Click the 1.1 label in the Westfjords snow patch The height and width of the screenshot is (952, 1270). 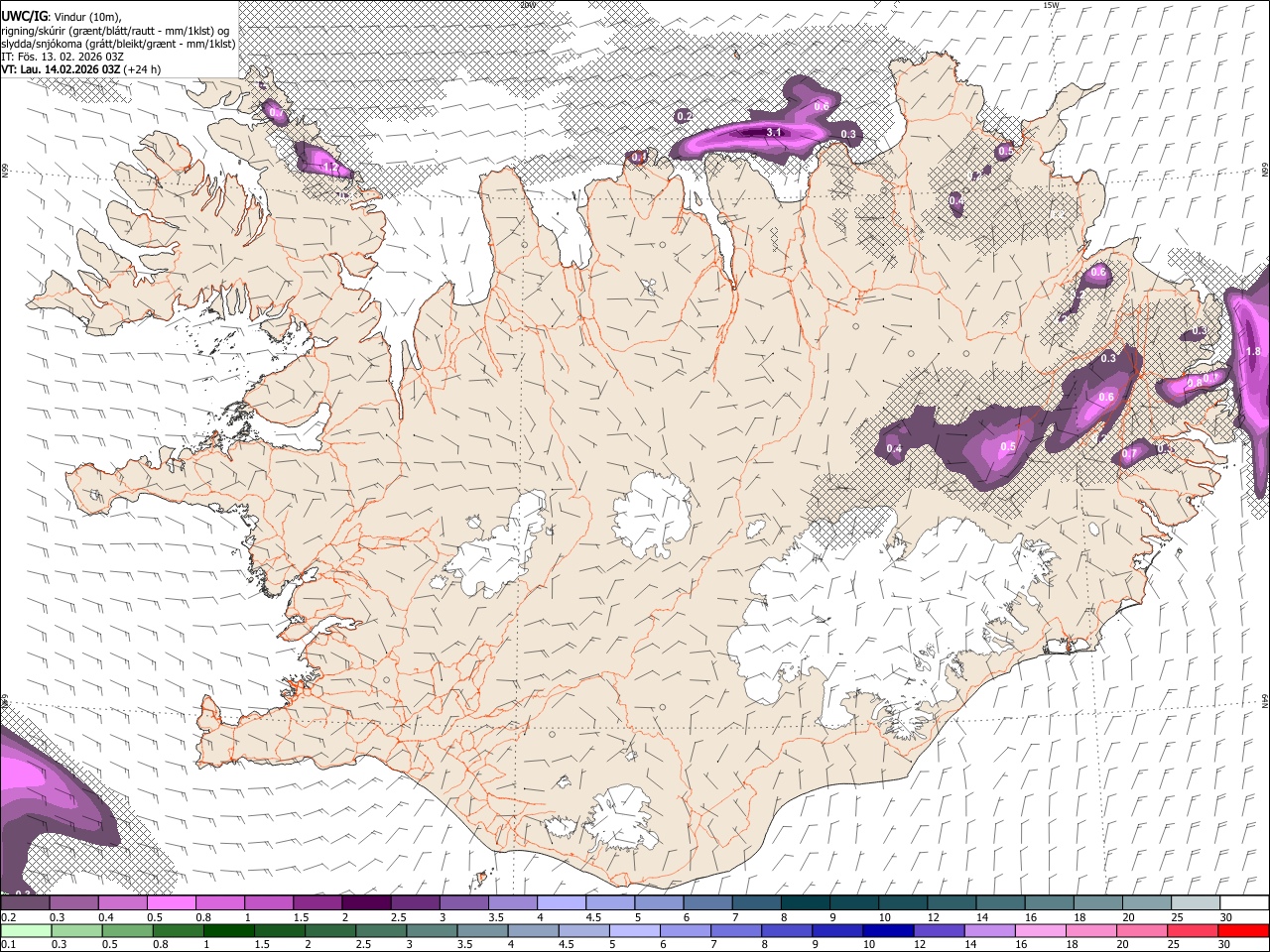click(x=331, y=169)
